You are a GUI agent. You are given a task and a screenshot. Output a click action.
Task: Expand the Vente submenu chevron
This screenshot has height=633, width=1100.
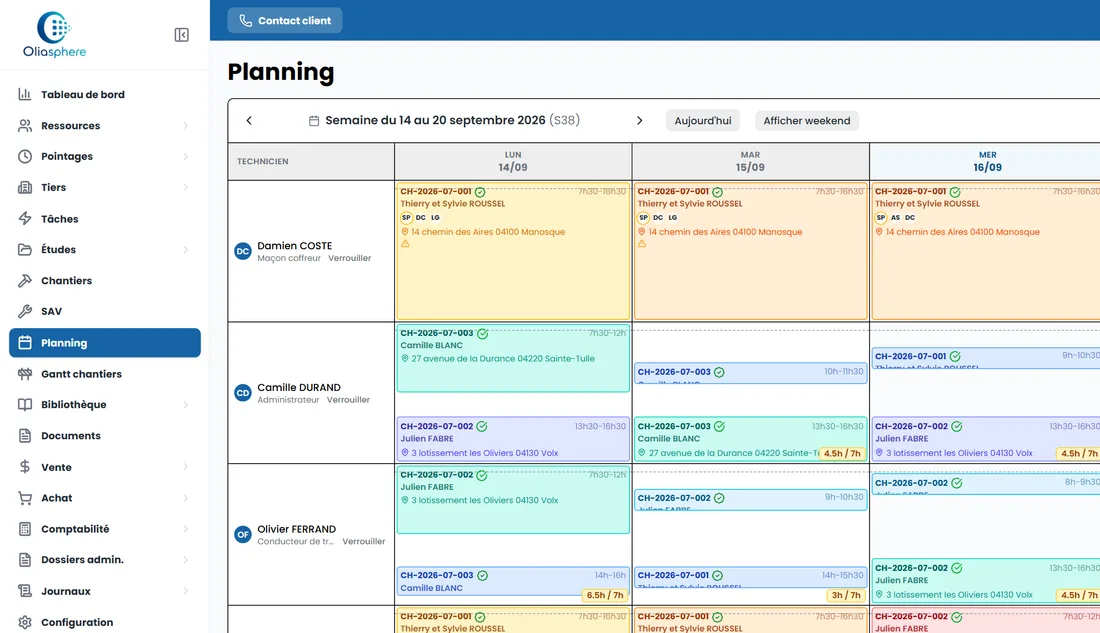coord(186,467)
